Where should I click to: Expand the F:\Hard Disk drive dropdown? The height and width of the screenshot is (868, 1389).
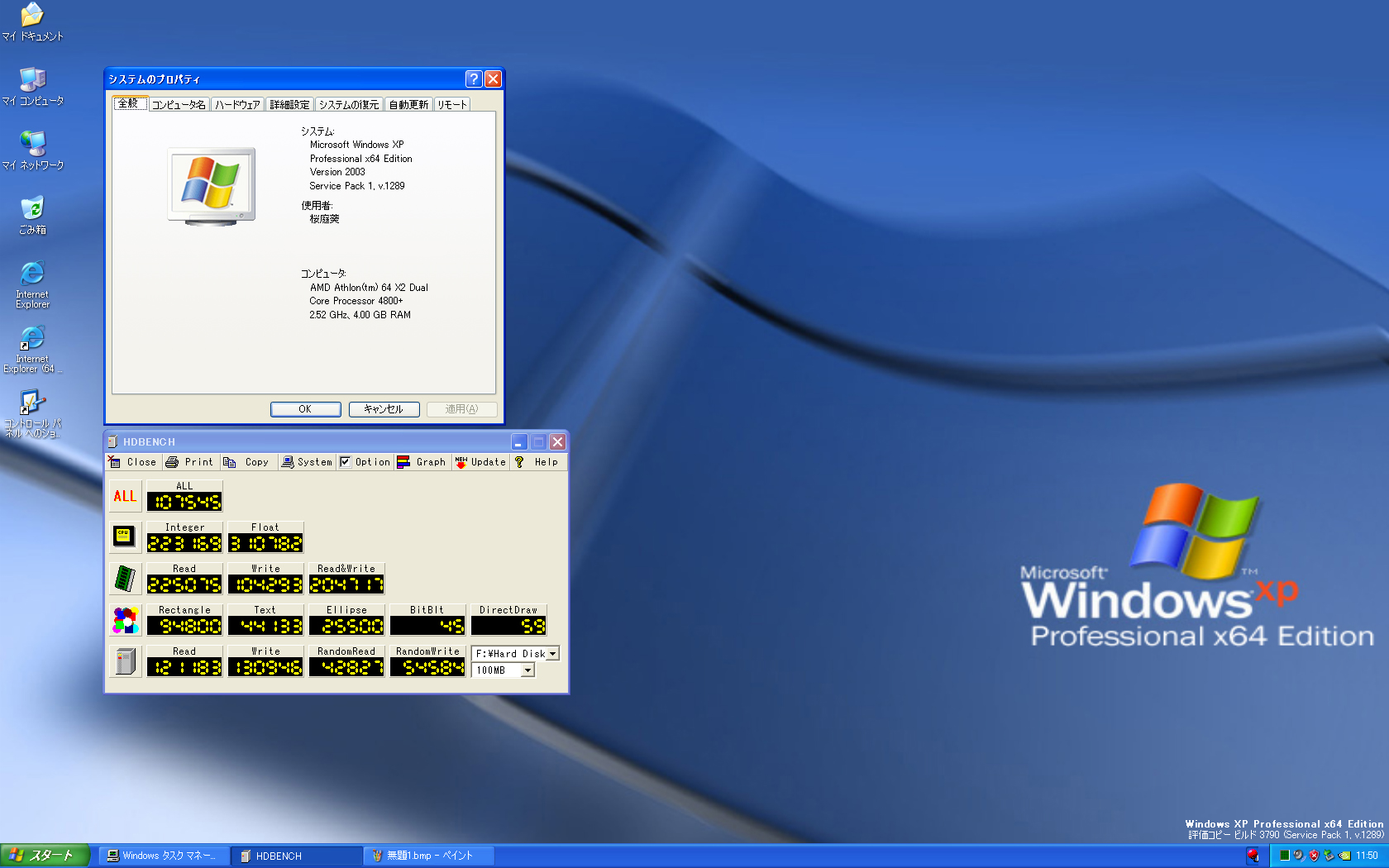click(552, 654)
